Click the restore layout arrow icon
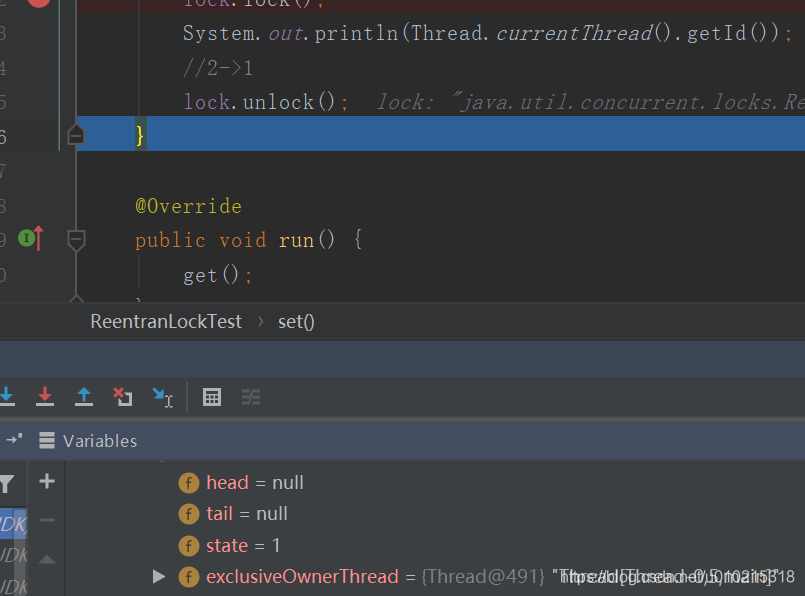The width and height of the screenshot is (805, 596). tap(14, 439)
